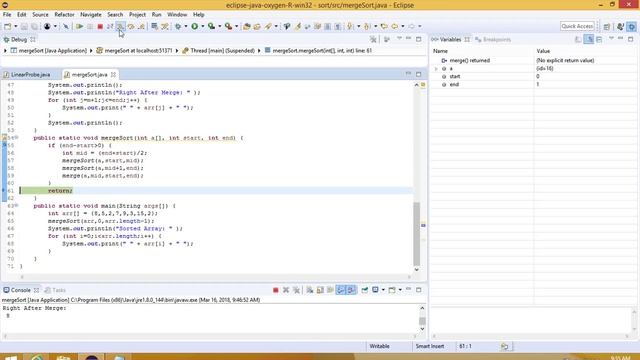The width and height of the screenshot is (640, 360).
Task: Open the Run button dropdown arrow
Action: (202, 27)
